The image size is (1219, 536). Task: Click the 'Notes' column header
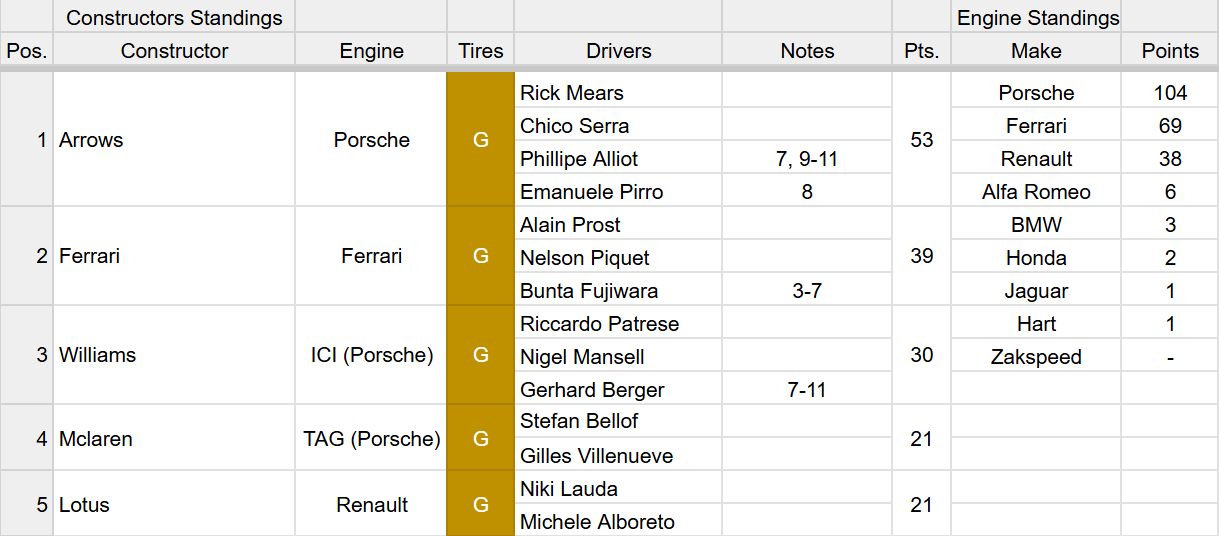[807, 50]
